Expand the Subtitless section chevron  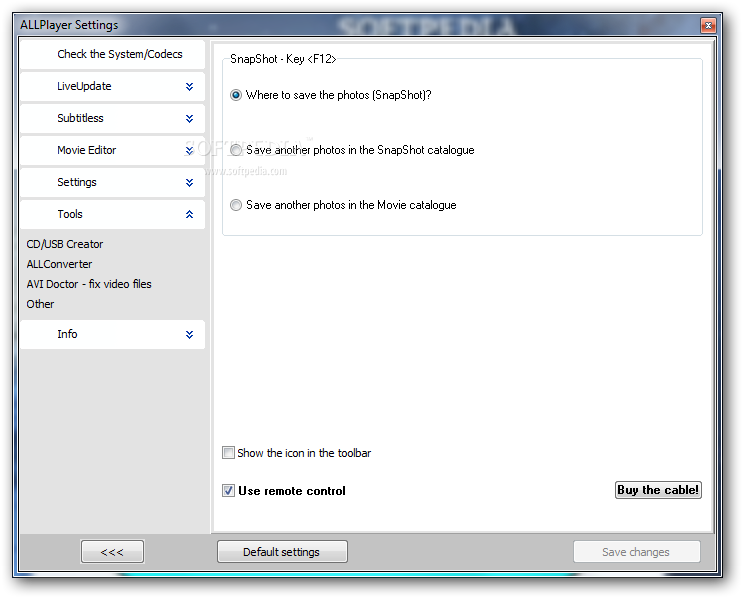(x=190, y=118)
